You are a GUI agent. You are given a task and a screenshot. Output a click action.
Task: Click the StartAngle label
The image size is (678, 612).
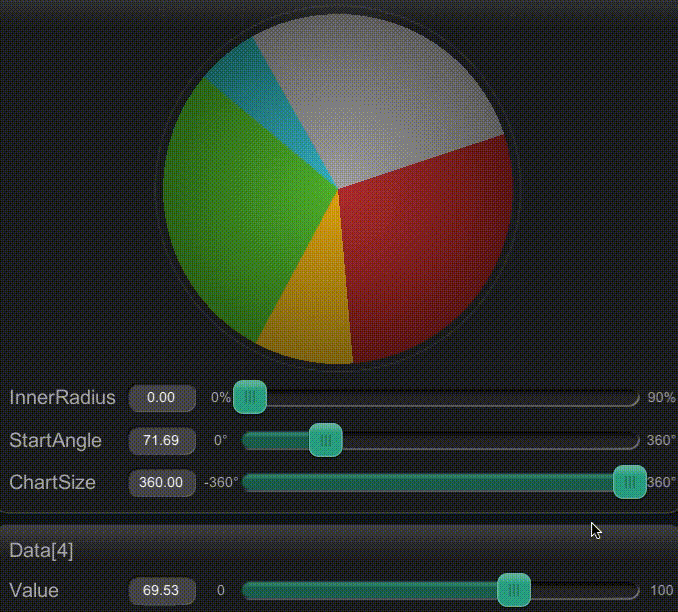(55, 440)
